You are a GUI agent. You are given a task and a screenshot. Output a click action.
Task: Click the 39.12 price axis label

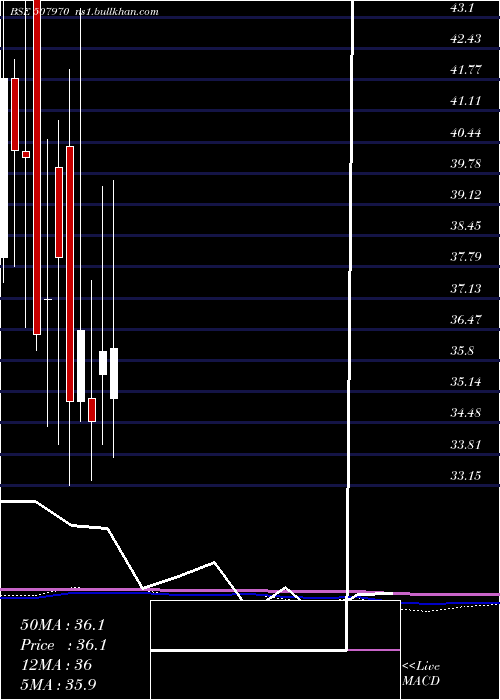coord(466,195)
